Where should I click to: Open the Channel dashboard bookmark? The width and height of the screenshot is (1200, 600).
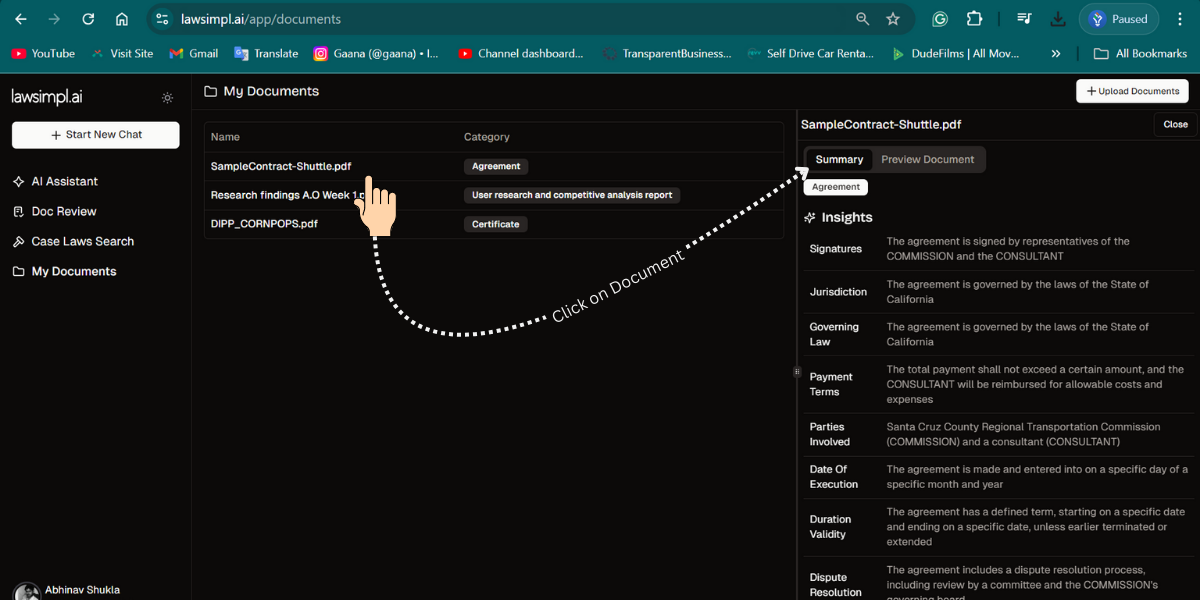tap(520, 54)
